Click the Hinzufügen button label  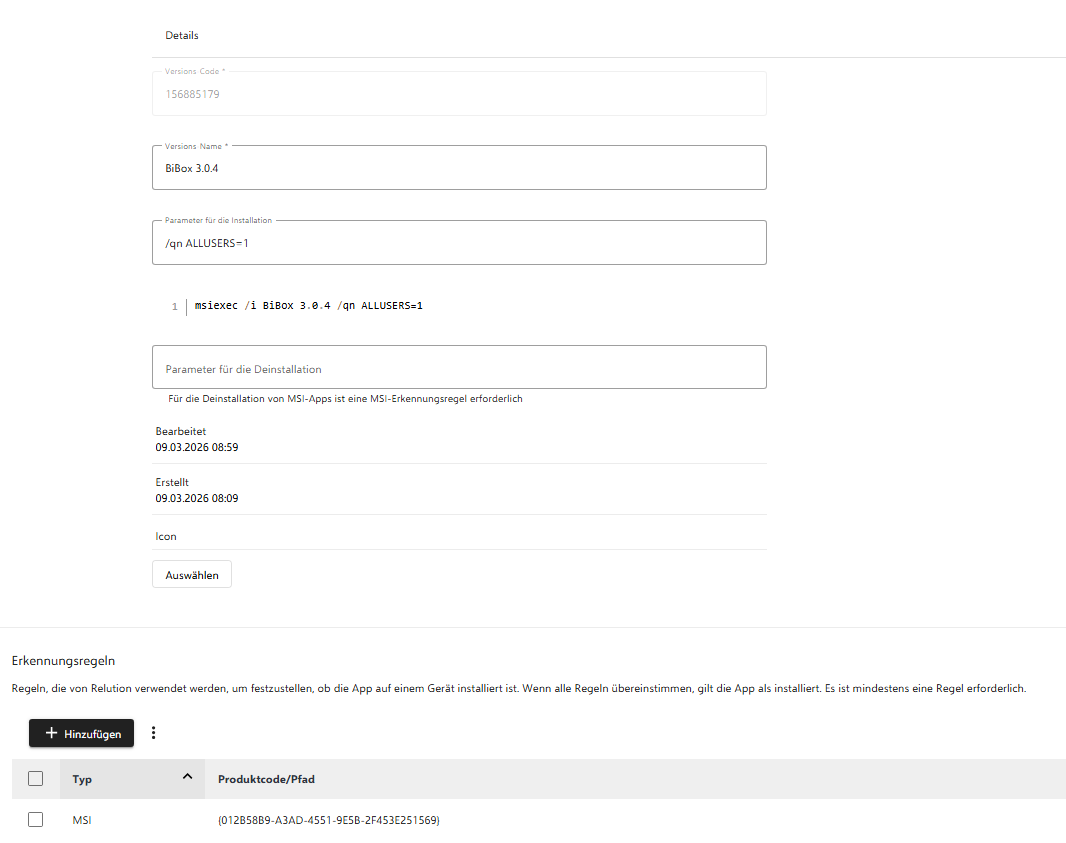click(x=93, y=734)
